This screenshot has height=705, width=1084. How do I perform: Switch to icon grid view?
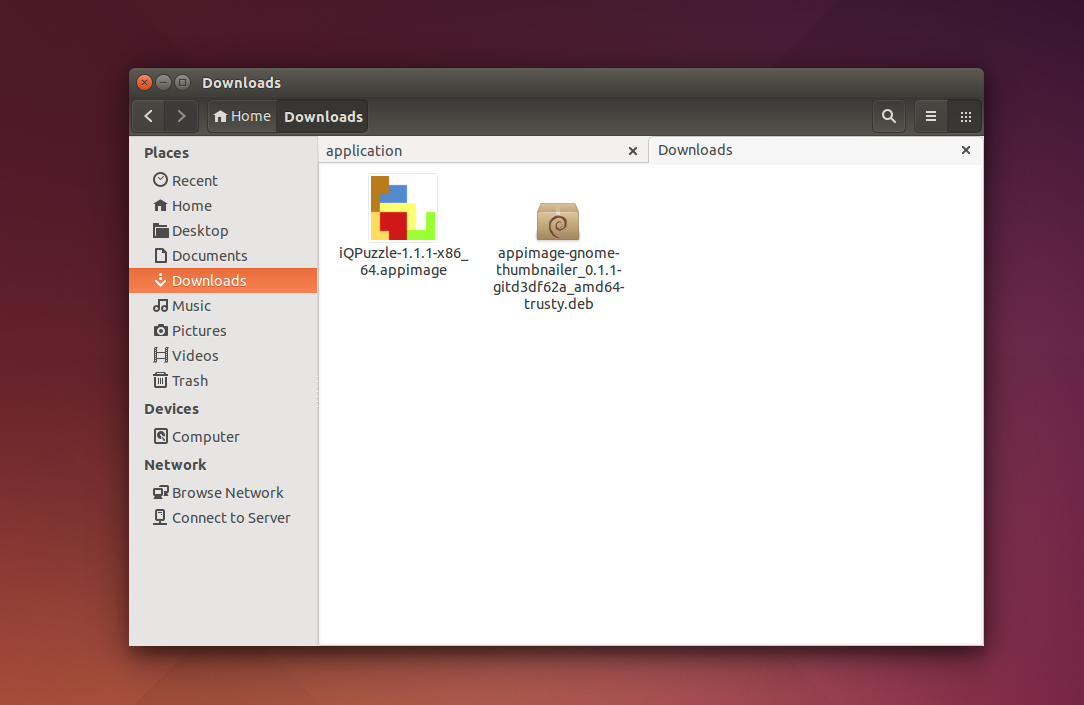click(x=966, y=116)
